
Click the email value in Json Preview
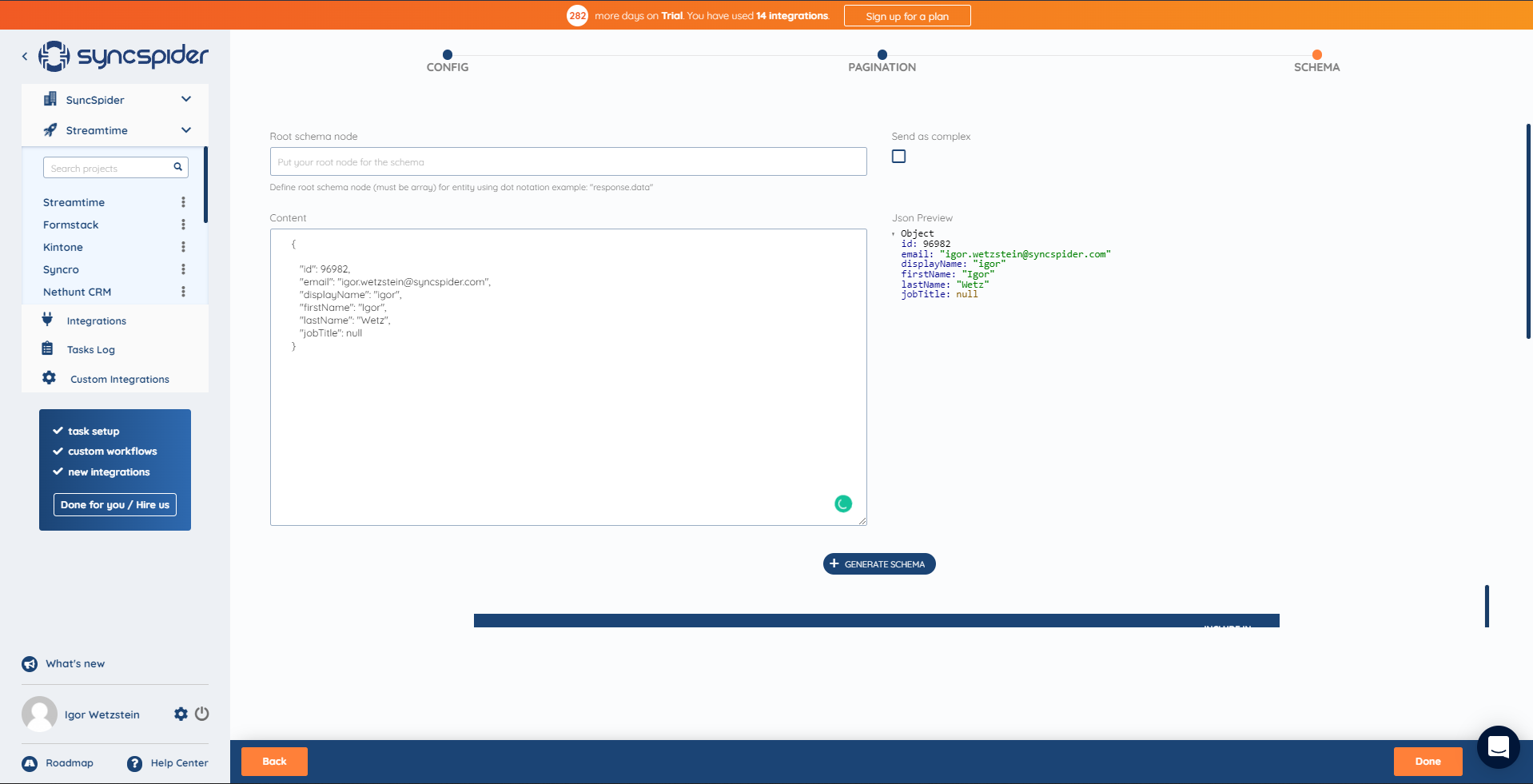[1025, 254]
